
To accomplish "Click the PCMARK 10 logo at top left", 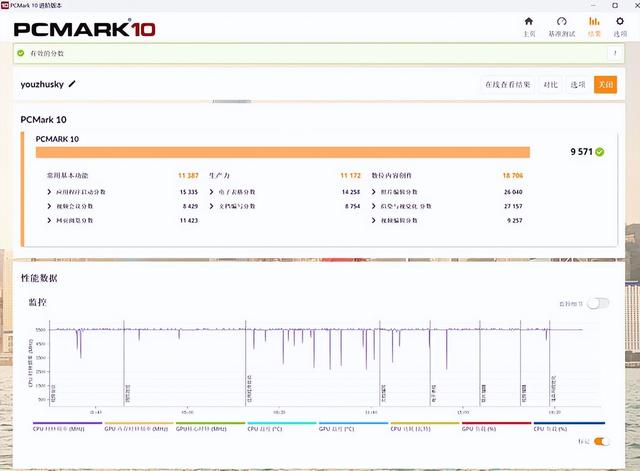I will tap(84, 29).
